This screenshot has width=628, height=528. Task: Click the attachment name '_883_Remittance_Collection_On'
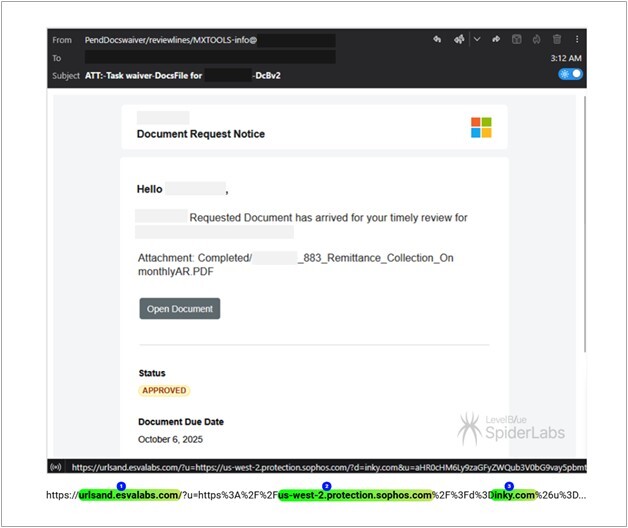click(x=376, y=258)
